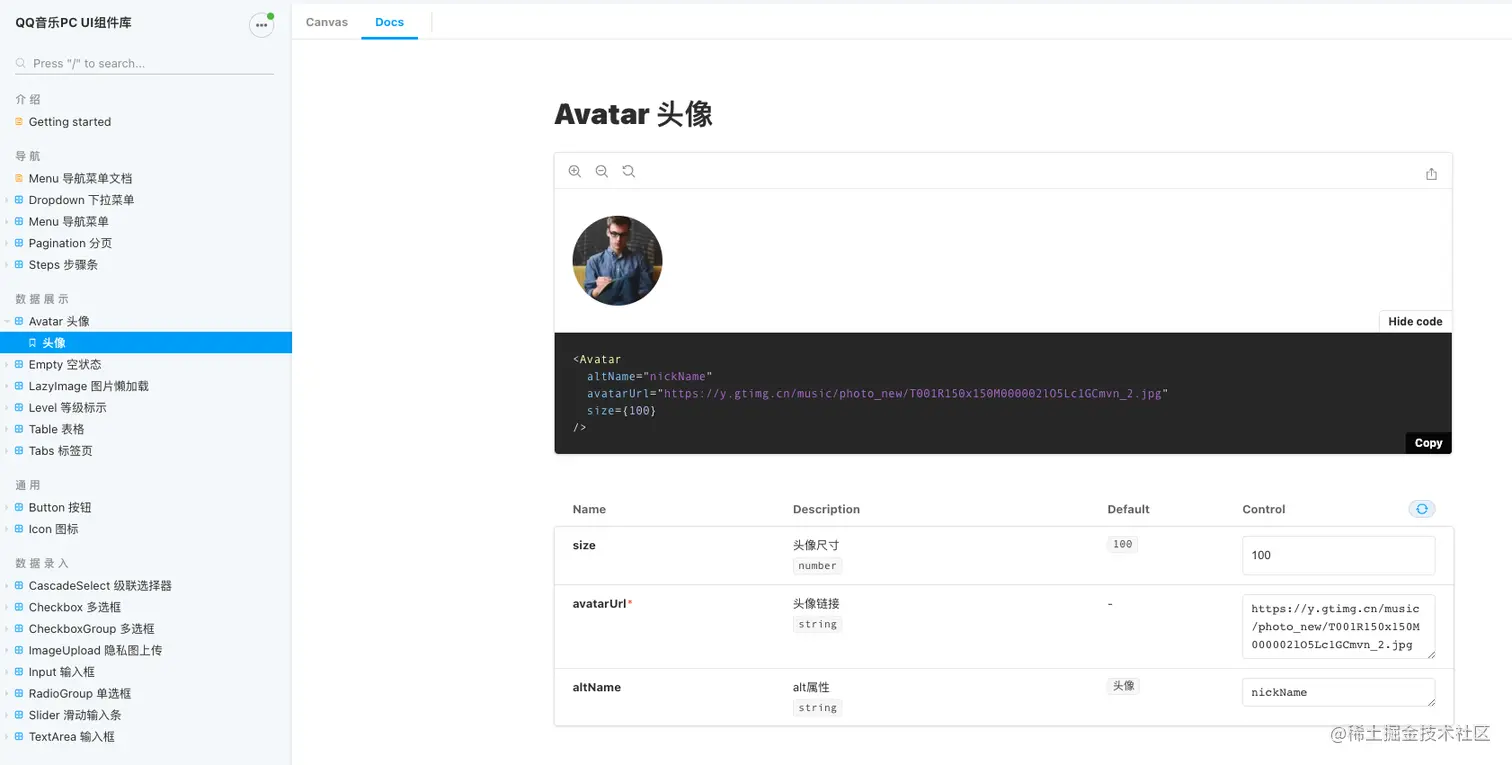This screenshot has width=1512, height=765.
Task: Open CascadeSelect 级联选择器 component
Action: (x=100, y=586)
